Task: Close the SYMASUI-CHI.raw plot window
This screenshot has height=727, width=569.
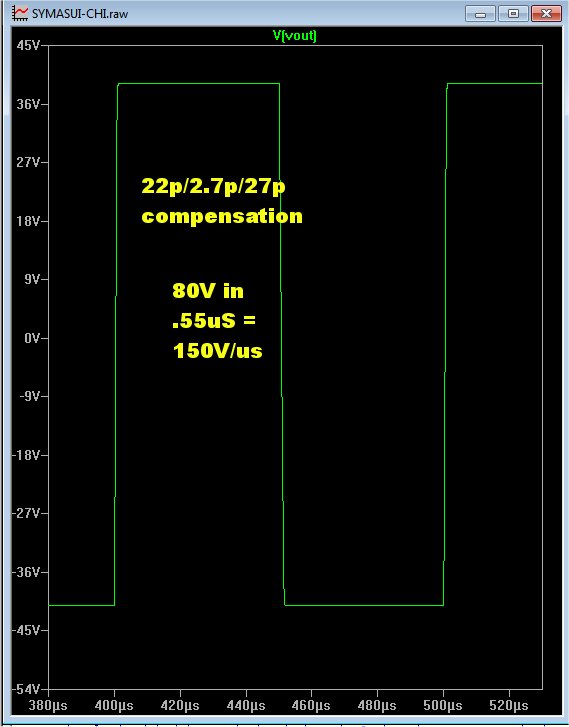Action: click(546, 13)
